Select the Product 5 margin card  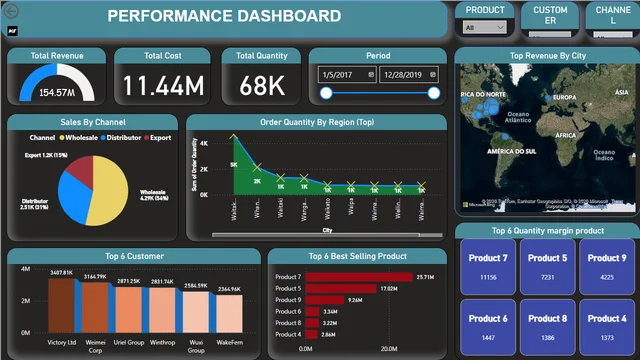[x=548, y=267]
